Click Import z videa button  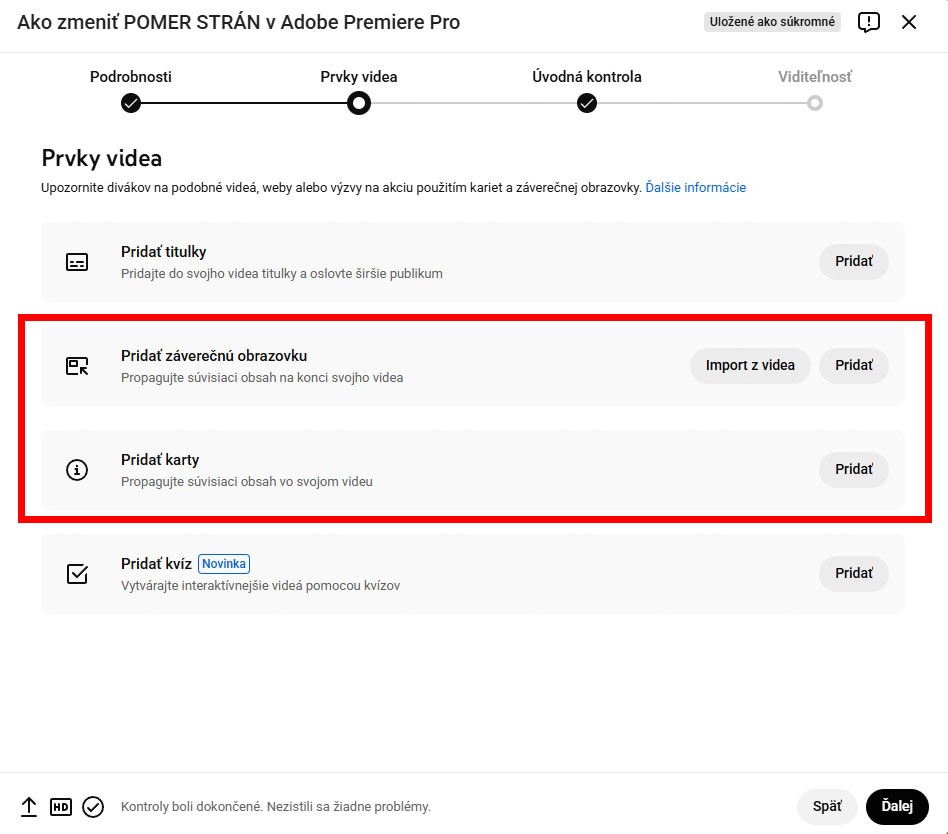point(750,366)
